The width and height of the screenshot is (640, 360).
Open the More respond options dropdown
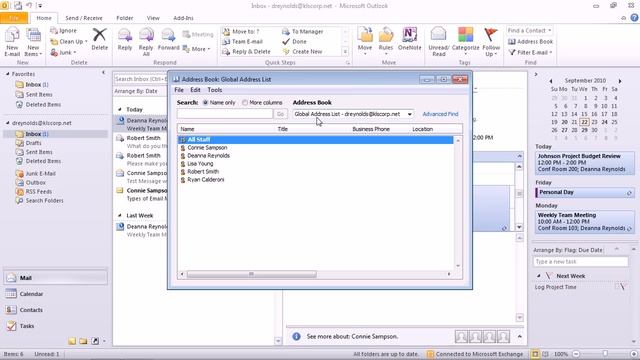pyautogui.click(x=196, y=49)
